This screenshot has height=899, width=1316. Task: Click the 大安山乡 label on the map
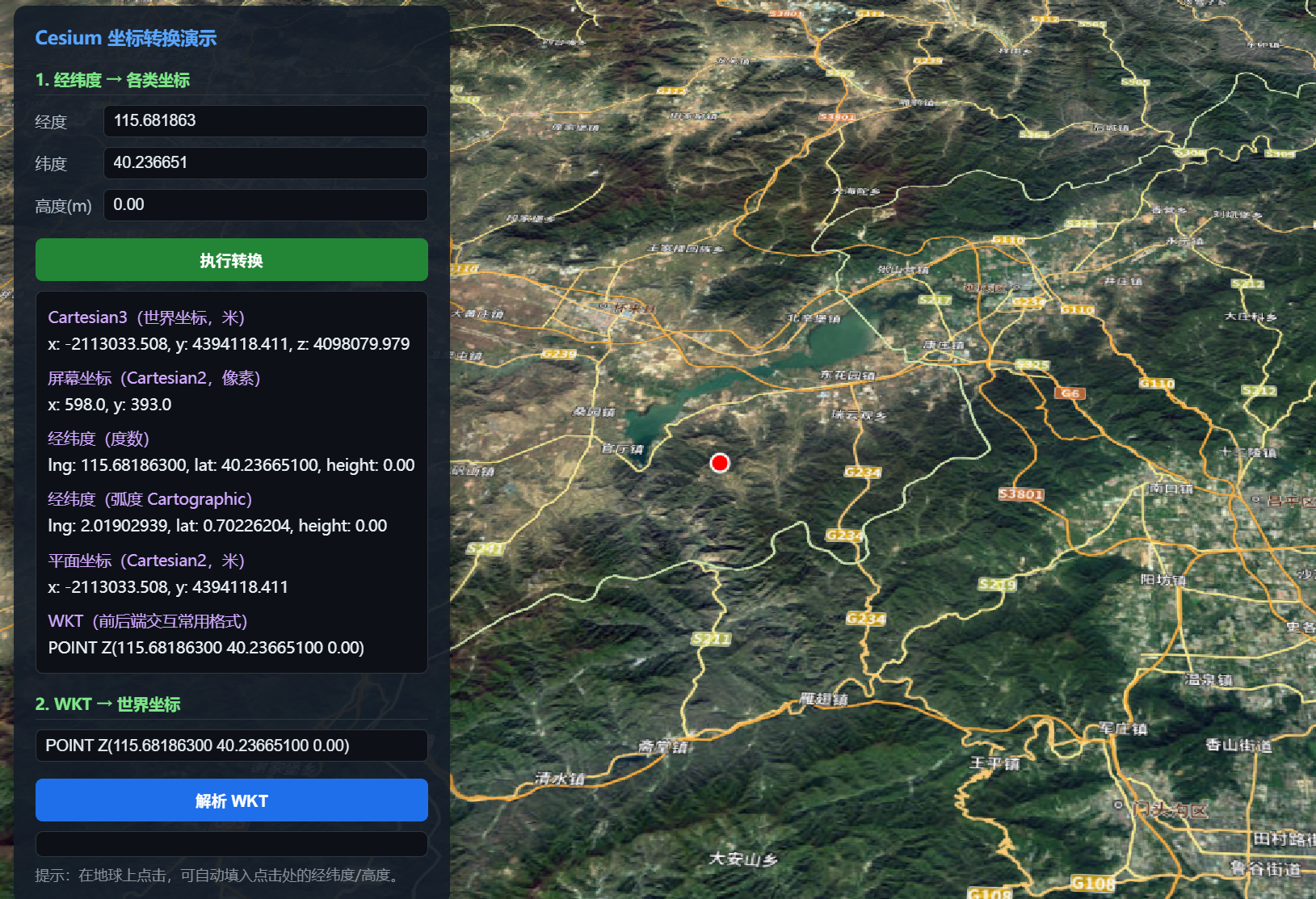point(743,859)
